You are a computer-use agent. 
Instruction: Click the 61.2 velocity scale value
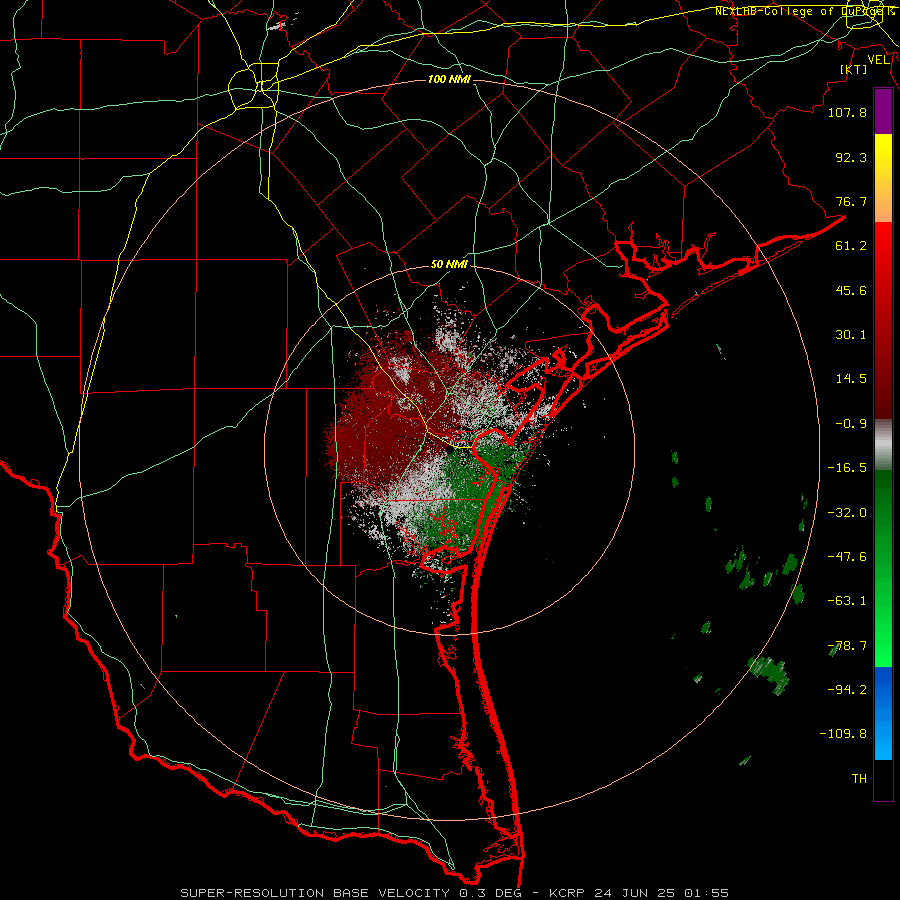(x=851, y=246)
